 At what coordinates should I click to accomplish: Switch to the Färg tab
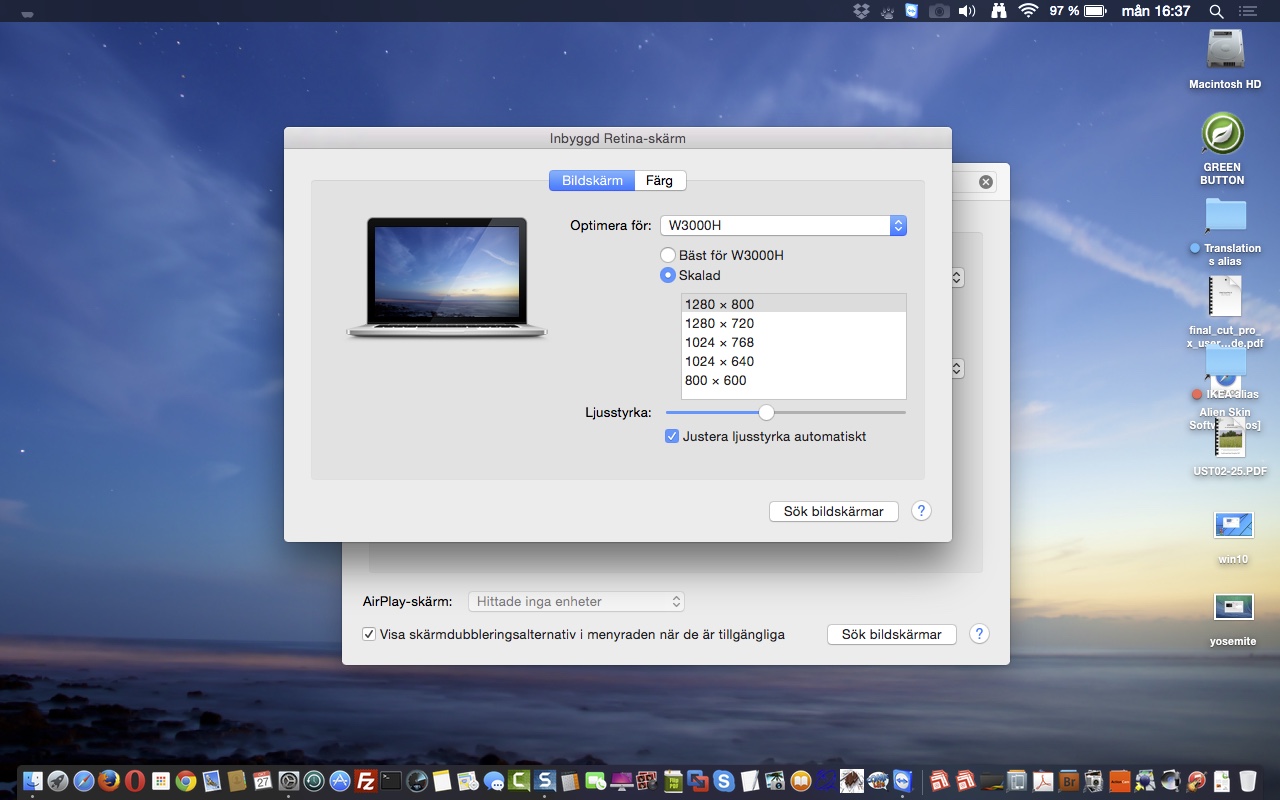tap(660, 180)
